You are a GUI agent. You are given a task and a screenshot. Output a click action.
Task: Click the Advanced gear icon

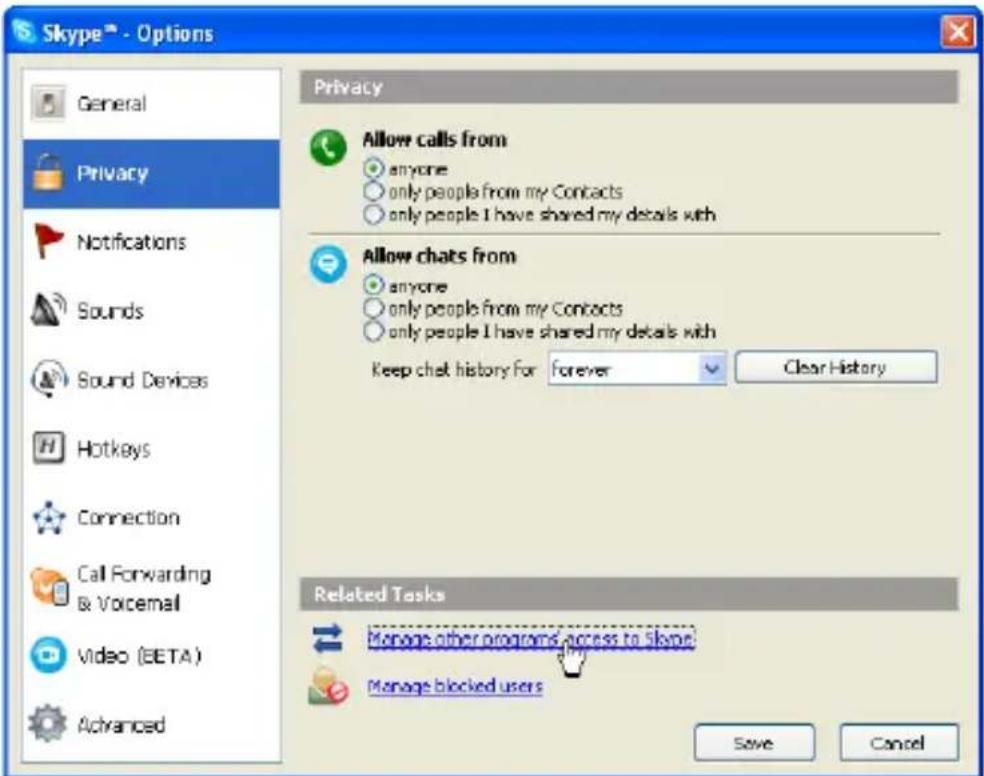(x=48, y=723)
